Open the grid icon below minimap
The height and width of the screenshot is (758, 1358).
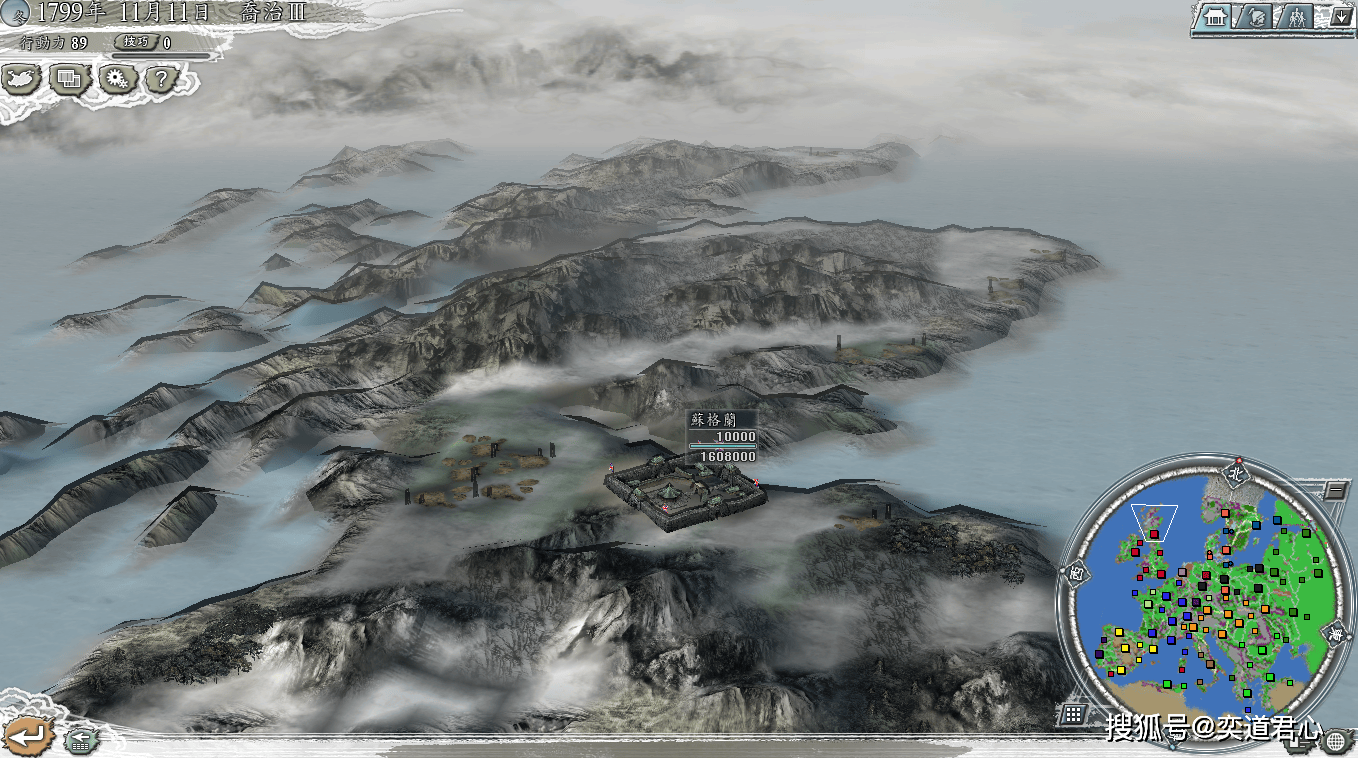click(x=1073, y=713)
